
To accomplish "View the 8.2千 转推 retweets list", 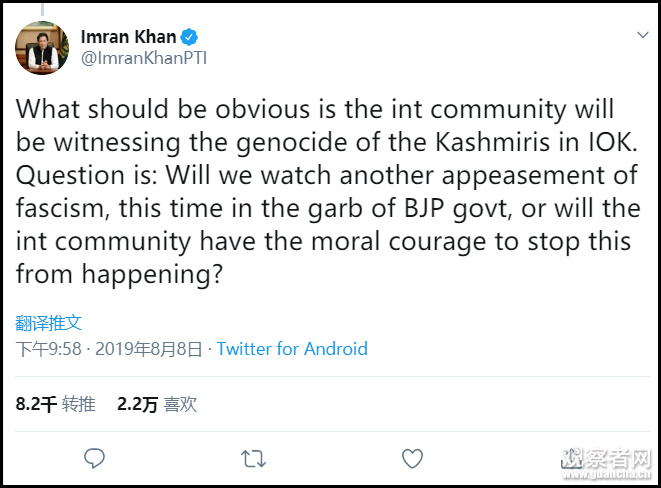I will click(55, 404).
